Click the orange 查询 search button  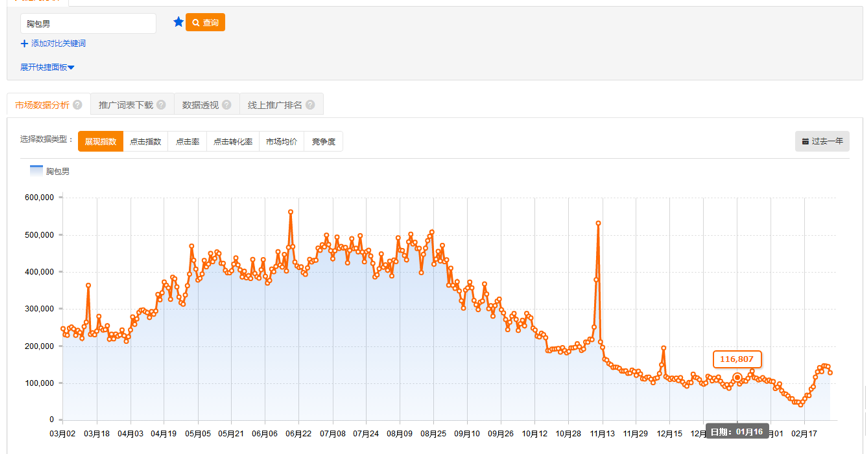click(205, 22)
